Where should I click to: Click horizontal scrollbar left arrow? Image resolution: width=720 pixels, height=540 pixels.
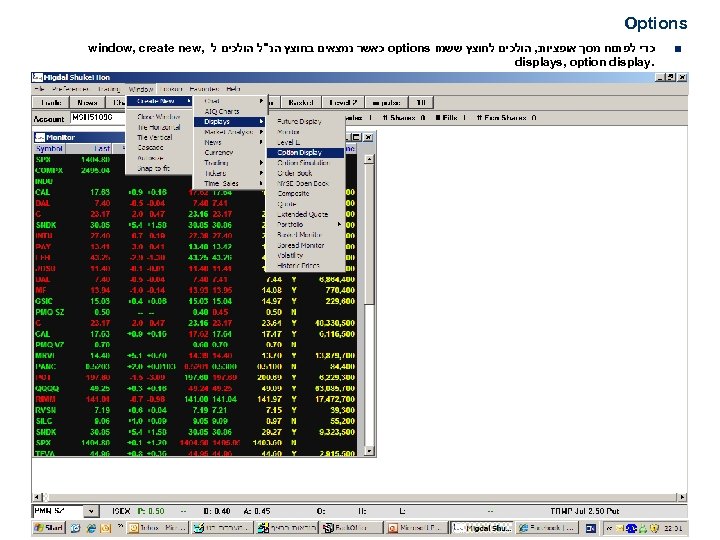click(x=38, y=497)
